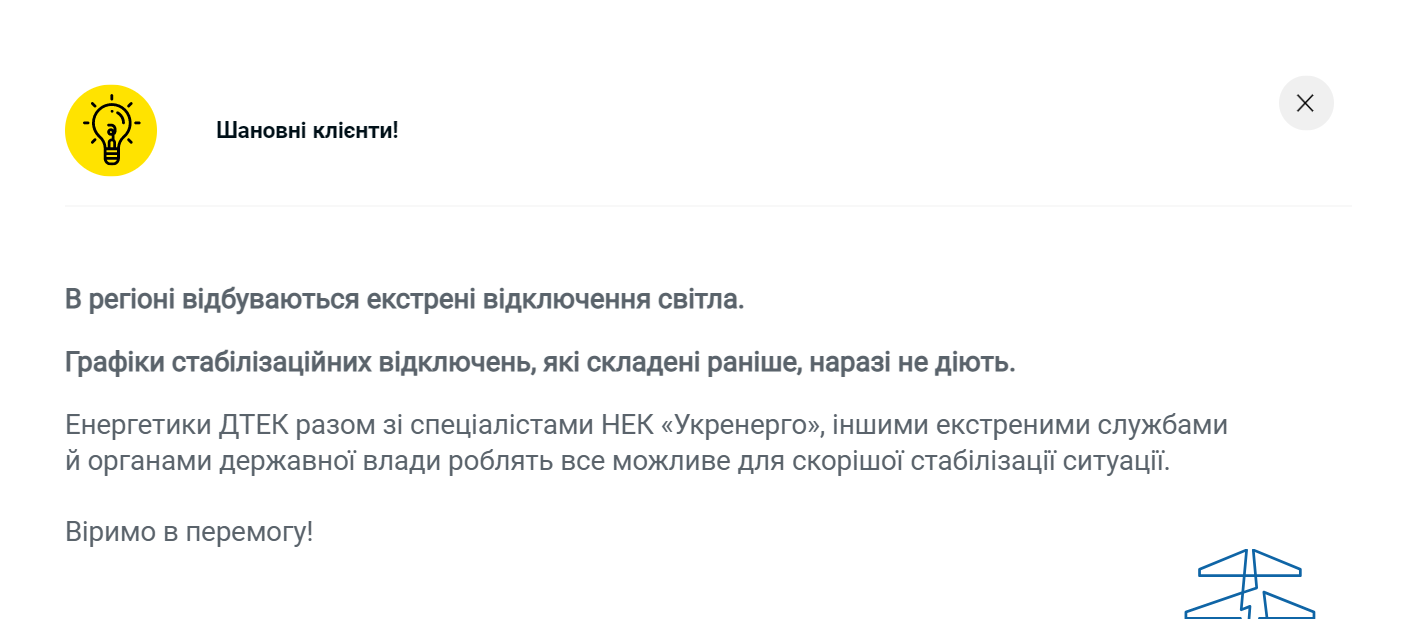1413x619 pixels.
Task: Click the heading «Шановні клієнти!»
Action: click(x=306, y=130)
